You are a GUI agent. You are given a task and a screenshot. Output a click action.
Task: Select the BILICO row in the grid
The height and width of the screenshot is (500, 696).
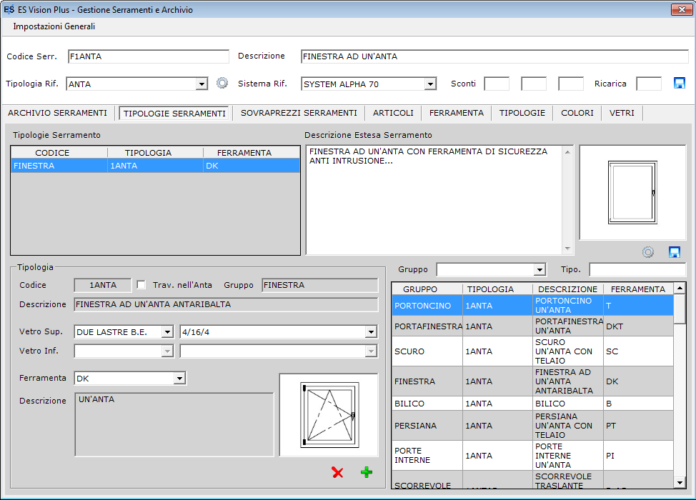tap(533, 404)
